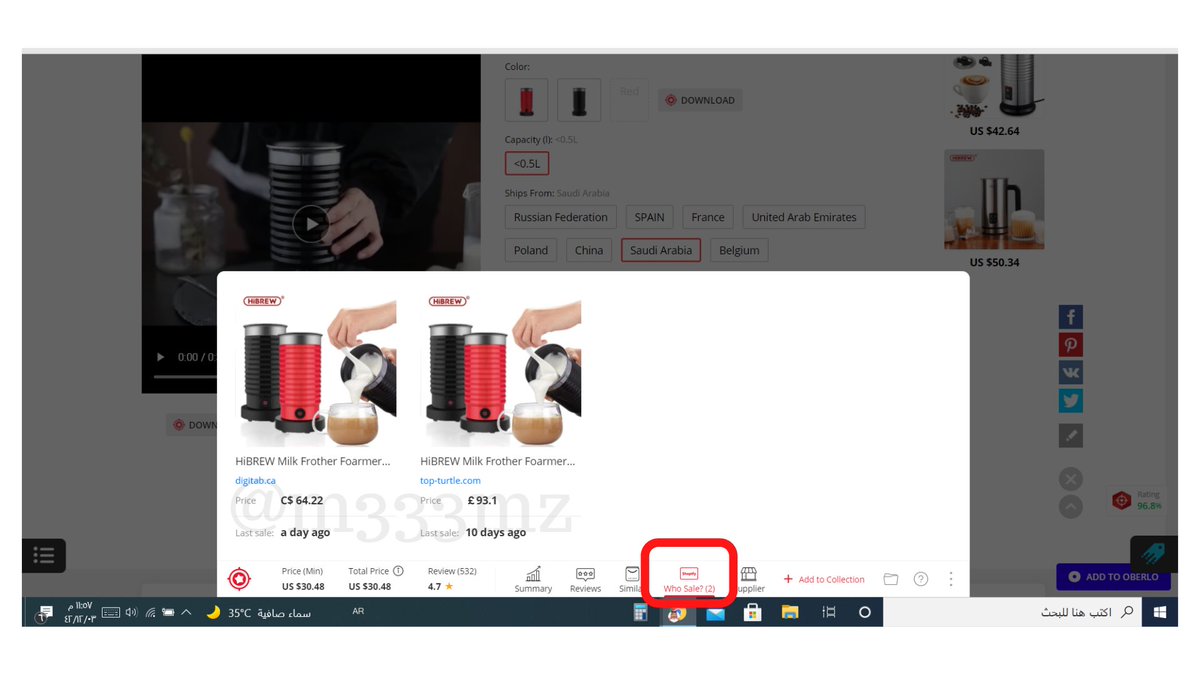
Task: Open the digitab.ca product image
Action: pos(316,368)
